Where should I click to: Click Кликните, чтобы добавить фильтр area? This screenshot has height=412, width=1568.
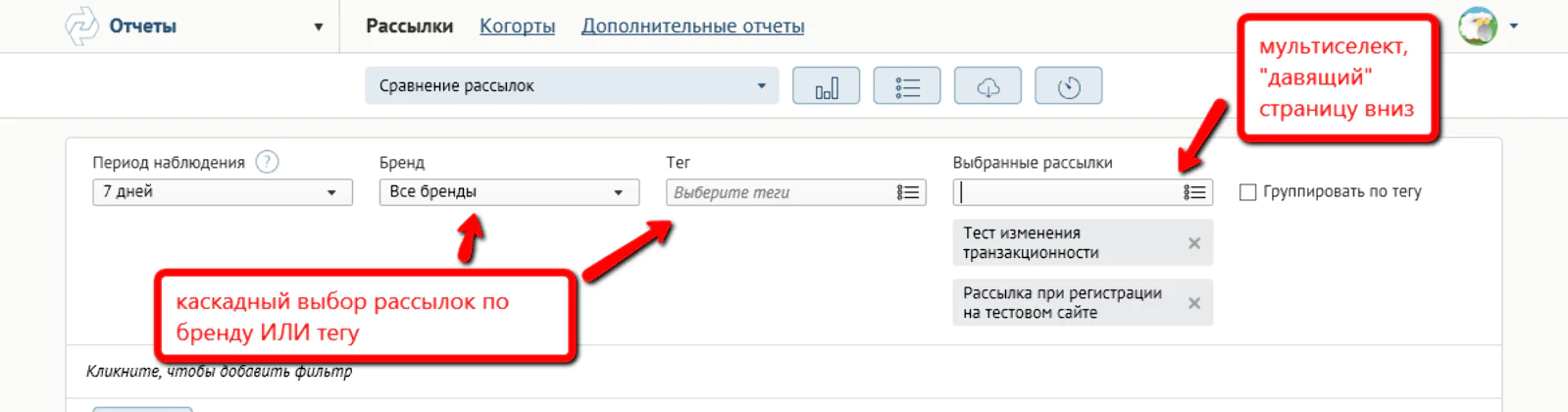click(219, 371)
